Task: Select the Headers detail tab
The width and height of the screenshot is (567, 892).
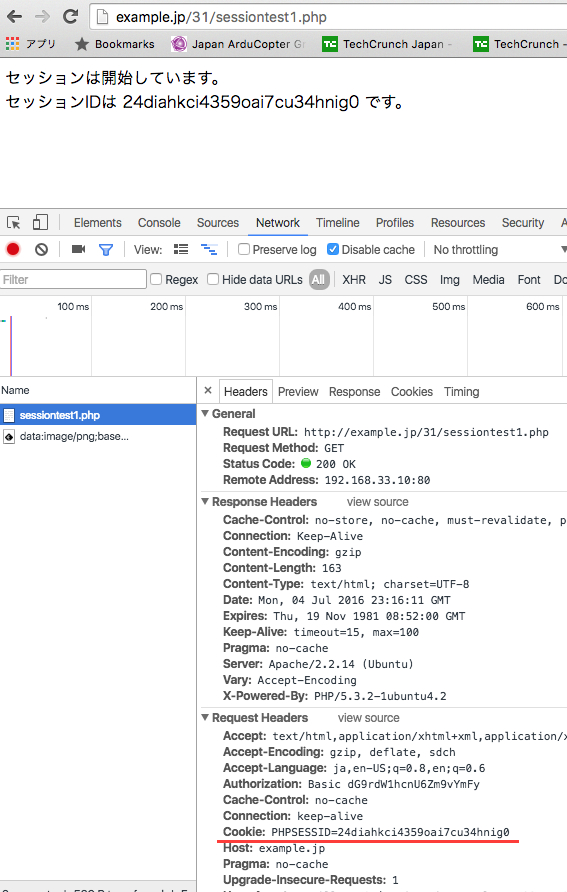Action: pyautogui.click(x=246, y=391)
